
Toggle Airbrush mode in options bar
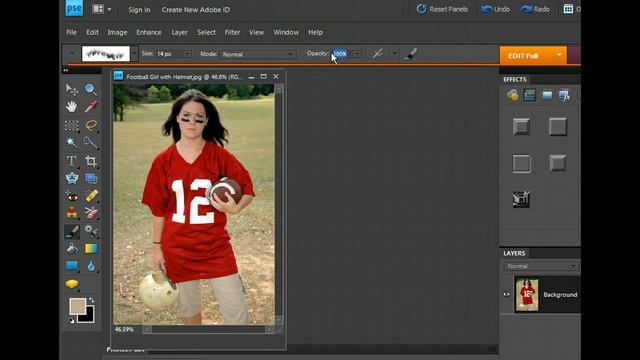click(x=378, y=54)
